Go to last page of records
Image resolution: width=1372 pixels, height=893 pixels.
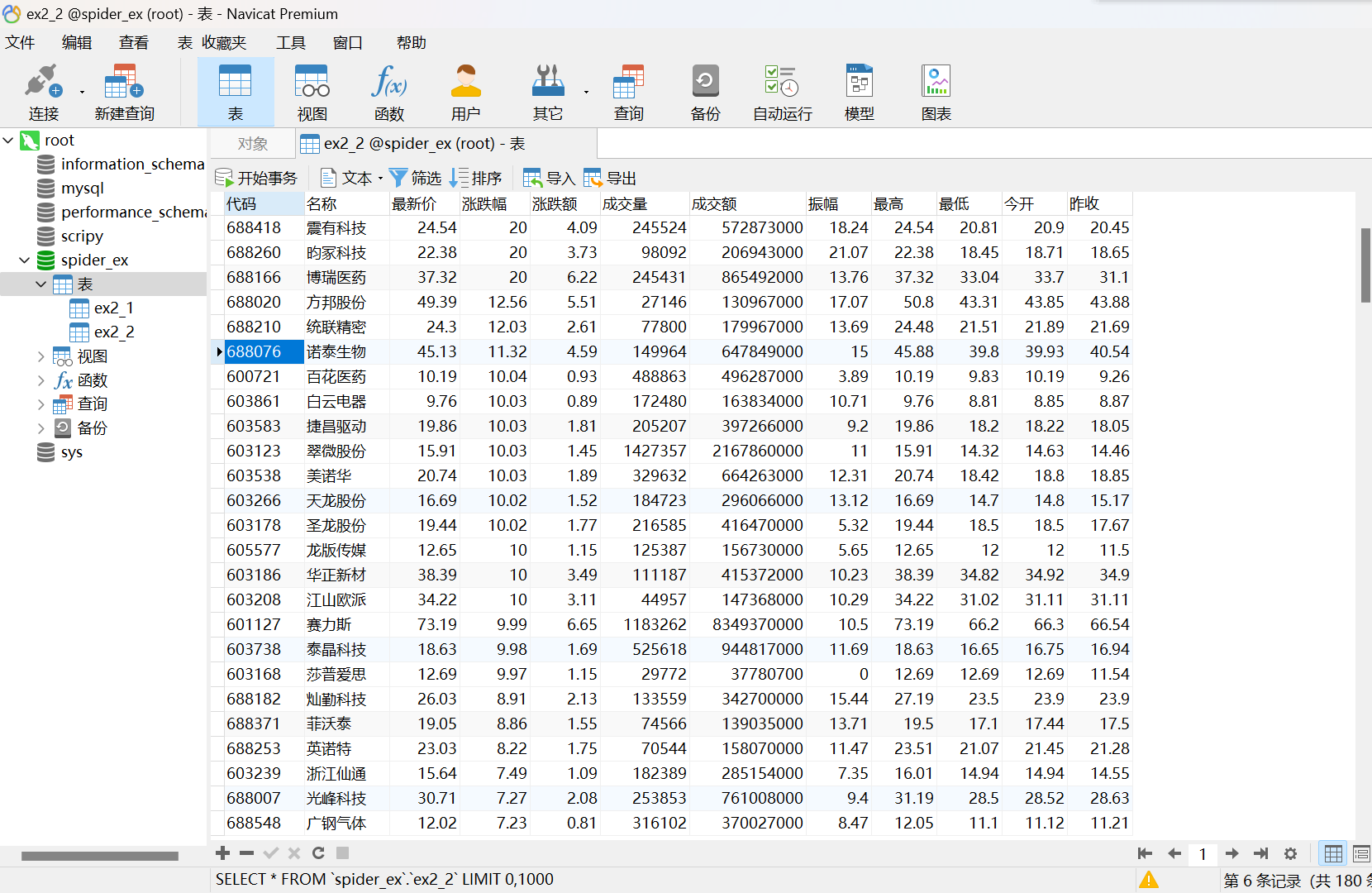1261,853
